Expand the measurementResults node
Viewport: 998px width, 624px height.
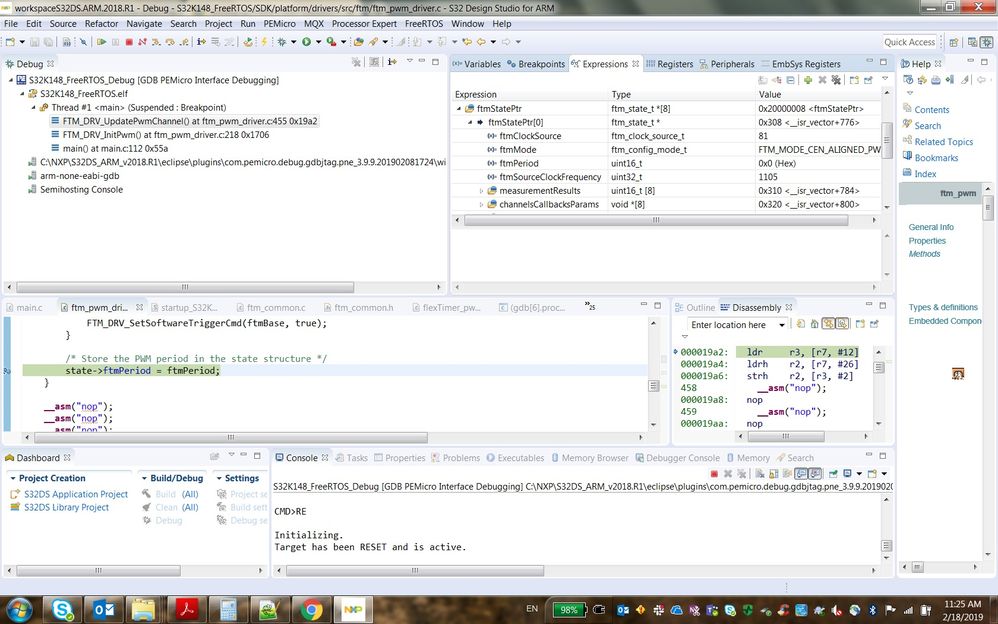pos(482,191)
